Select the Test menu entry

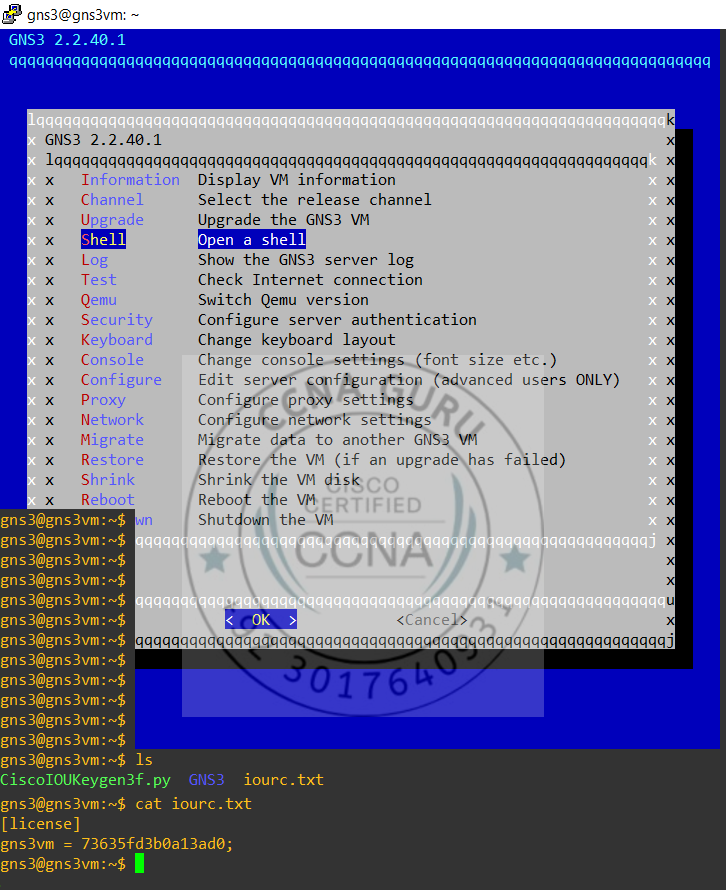(99, 280)
